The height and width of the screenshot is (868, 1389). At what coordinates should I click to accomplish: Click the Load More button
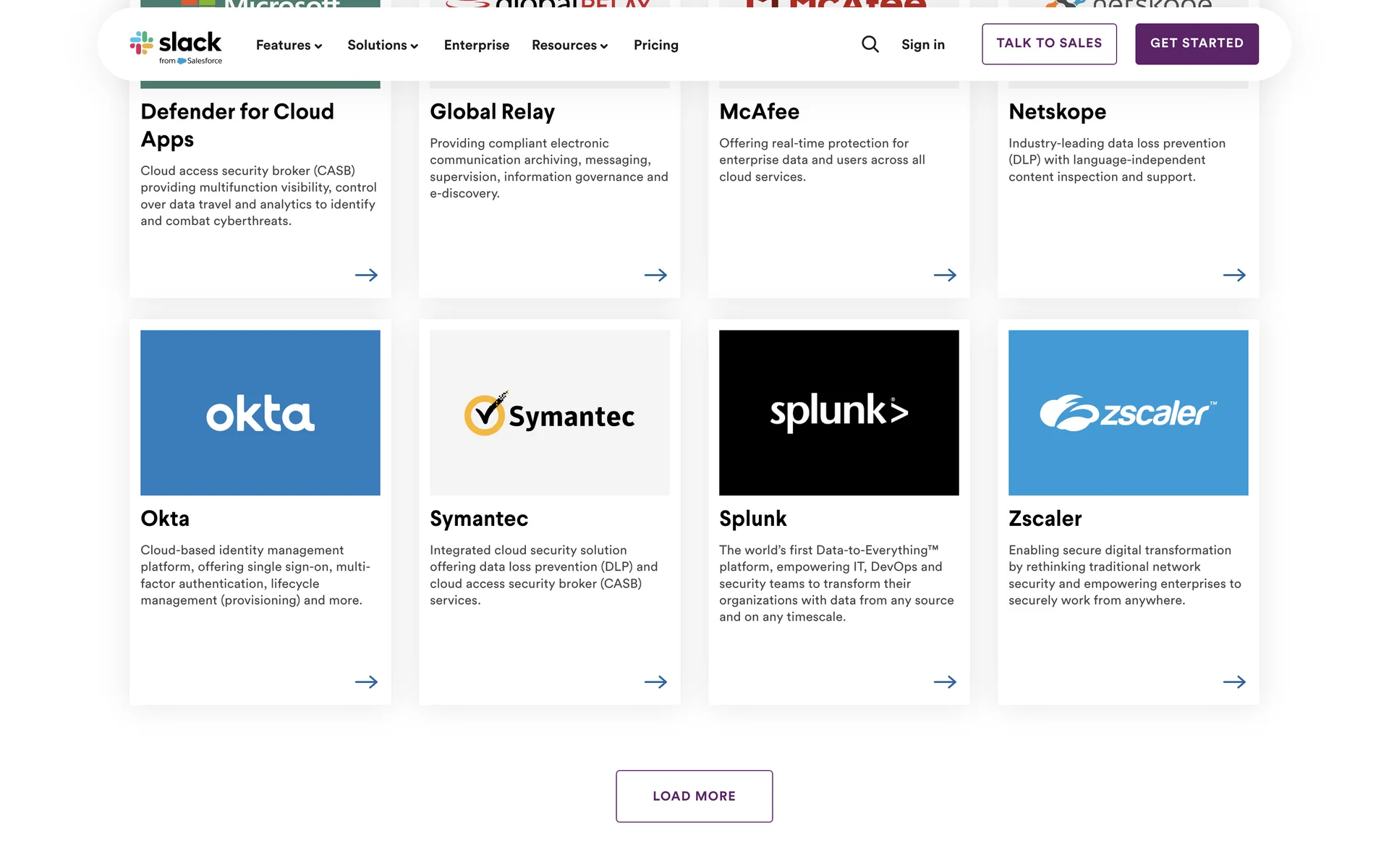[x=694, y=796]
